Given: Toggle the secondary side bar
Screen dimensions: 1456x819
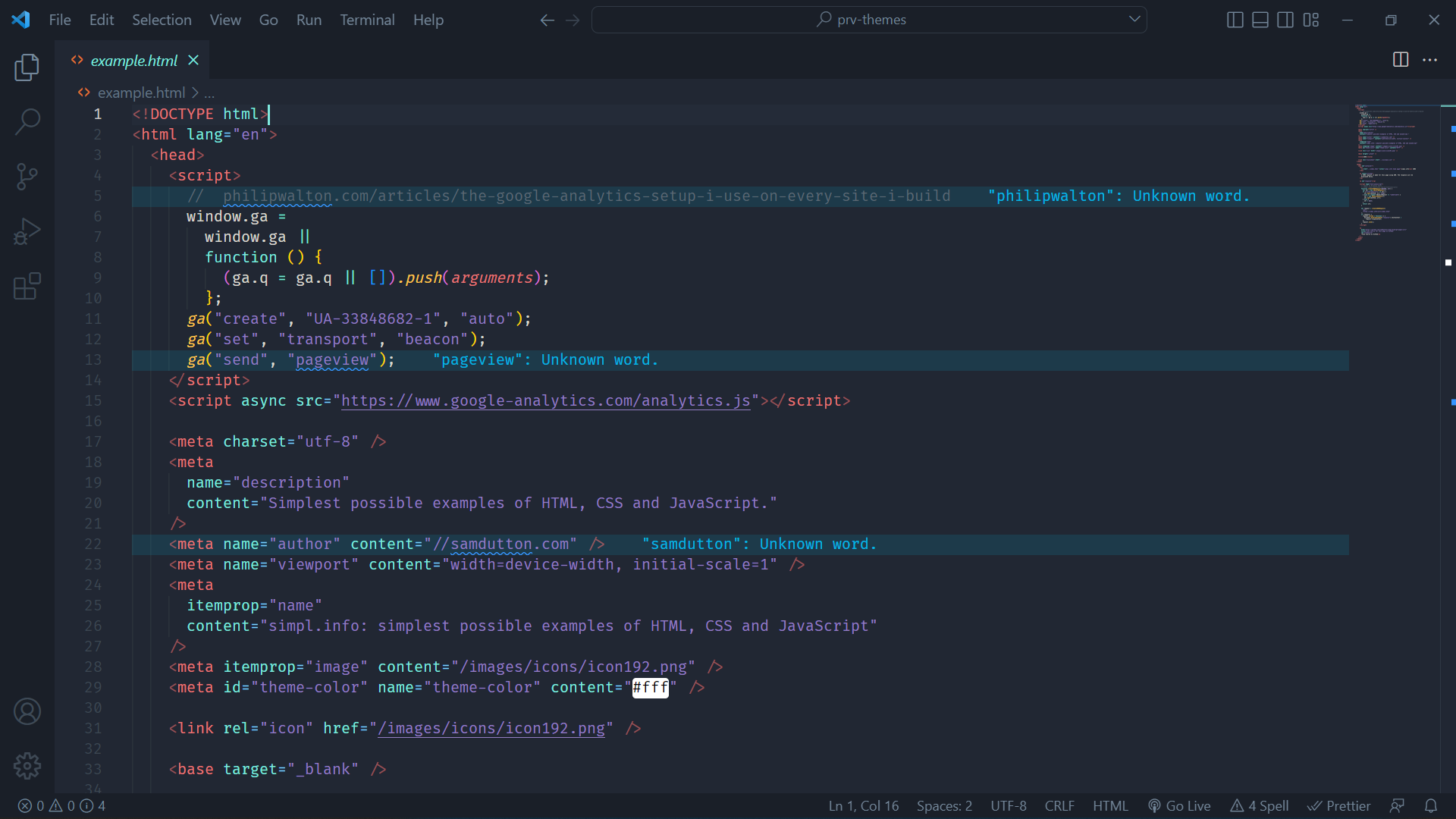Looking at the screenshot, I should click(1285, 20).
